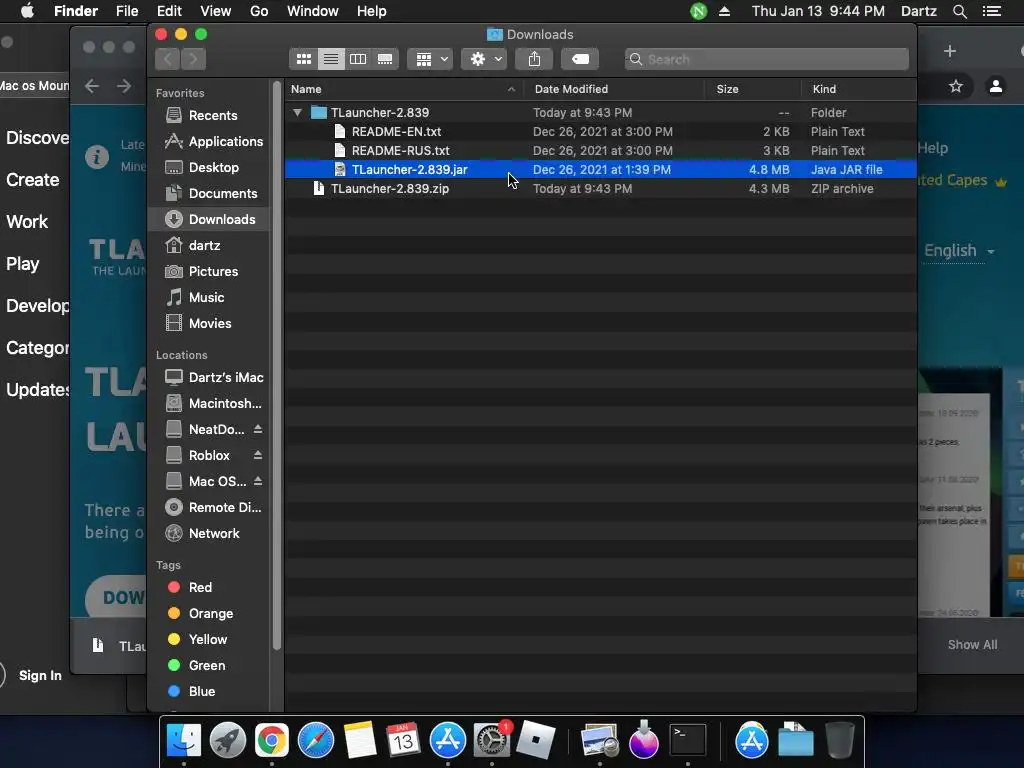Image resolution: width=1024 pixels, height=768 pixels.
Task: Open the dartz home folder
Action: click(x=209, y=246)
